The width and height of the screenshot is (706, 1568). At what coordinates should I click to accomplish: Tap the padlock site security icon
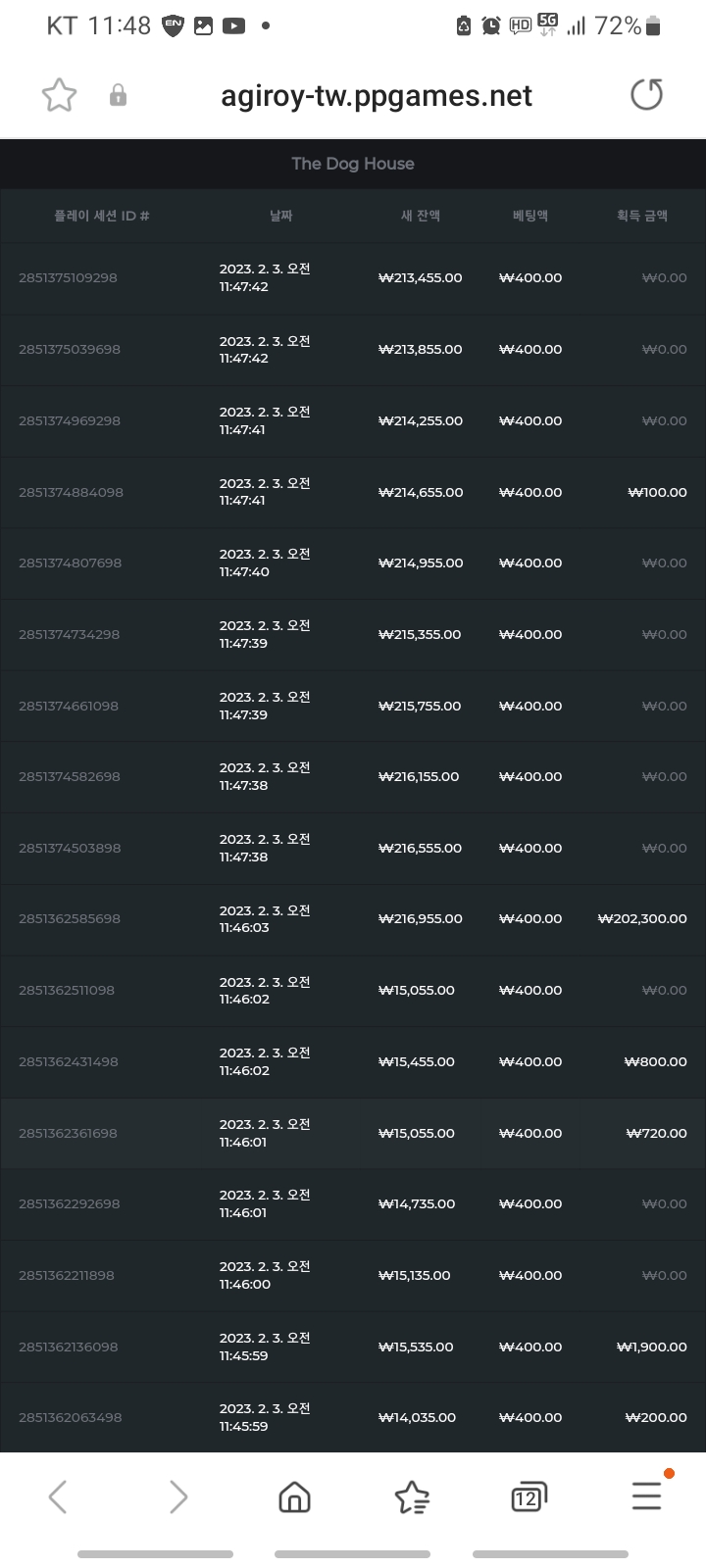[118, 95]
